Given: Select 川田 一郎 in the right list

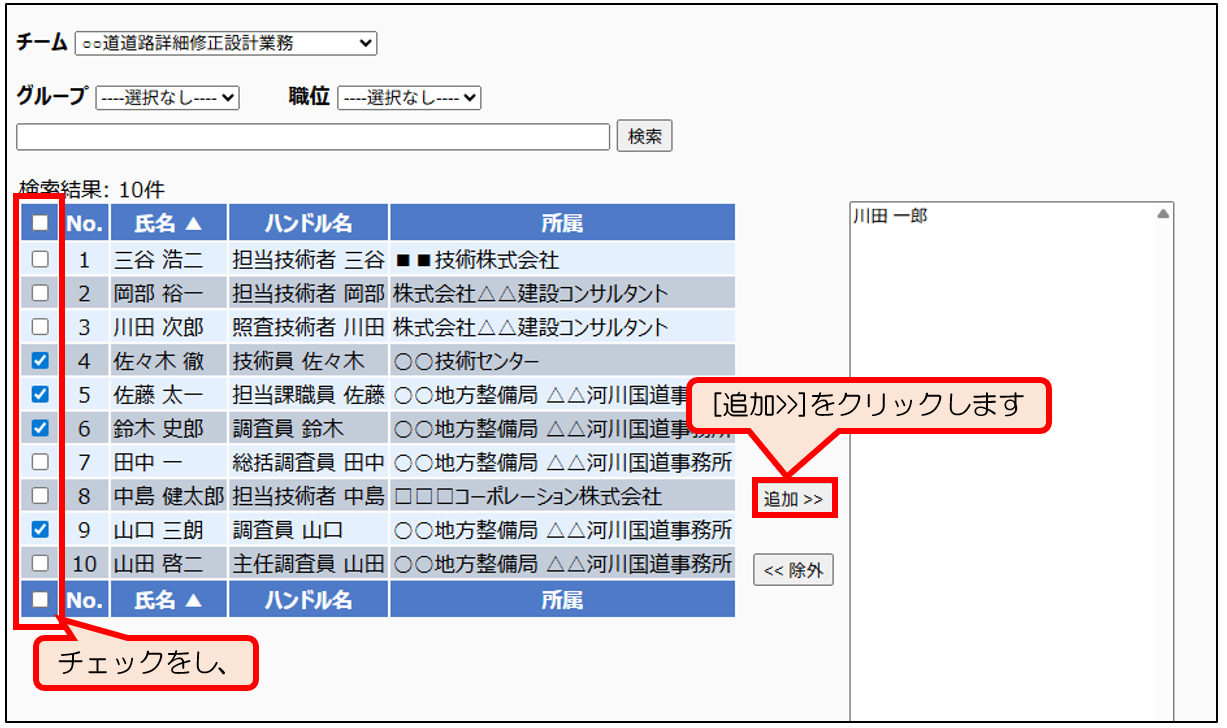Looking at the screenshot, I should tap(890, 216).
